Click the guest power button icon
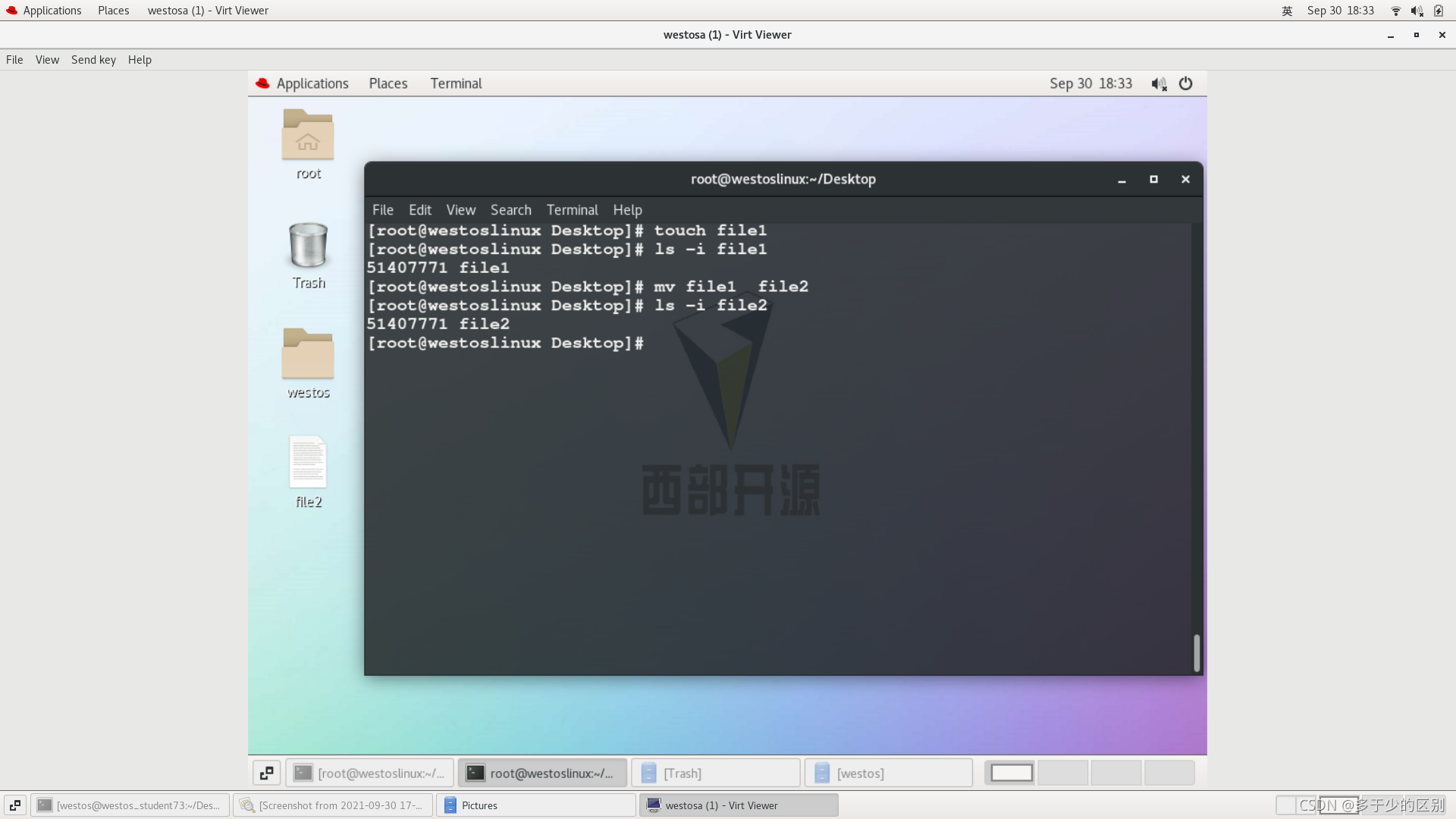The height and width of the screenshot is (819, 1456). [1185, 83]
